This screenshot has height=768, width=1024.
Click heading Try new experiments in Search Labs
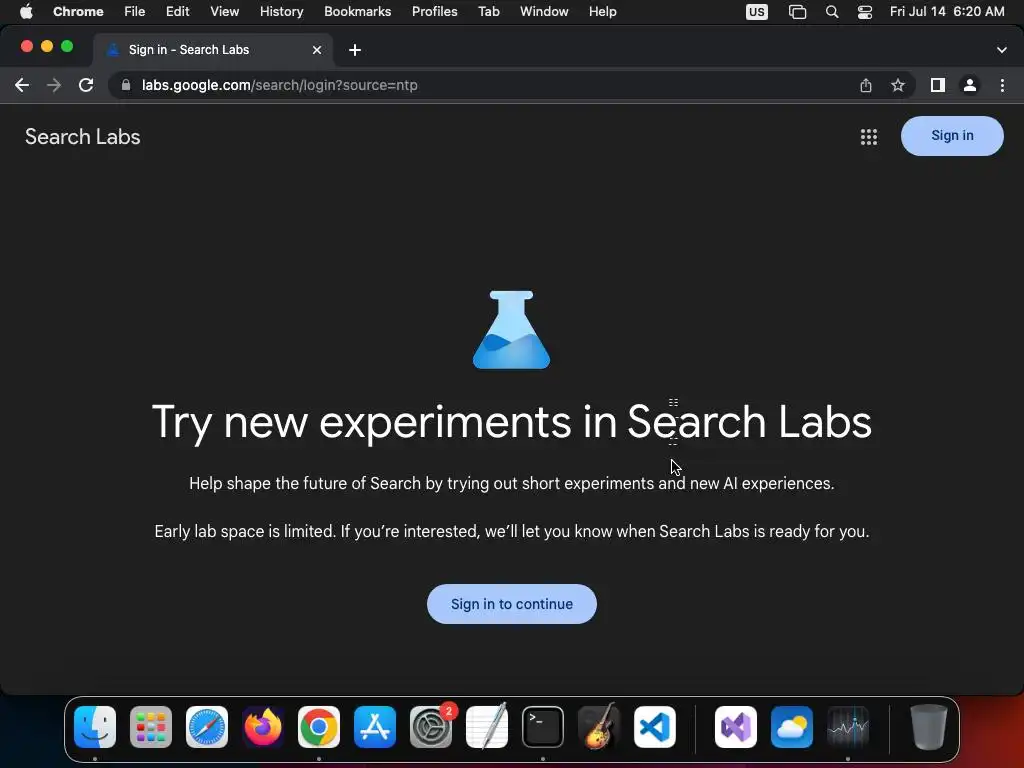pyautogui.click(x=511, y=423)
